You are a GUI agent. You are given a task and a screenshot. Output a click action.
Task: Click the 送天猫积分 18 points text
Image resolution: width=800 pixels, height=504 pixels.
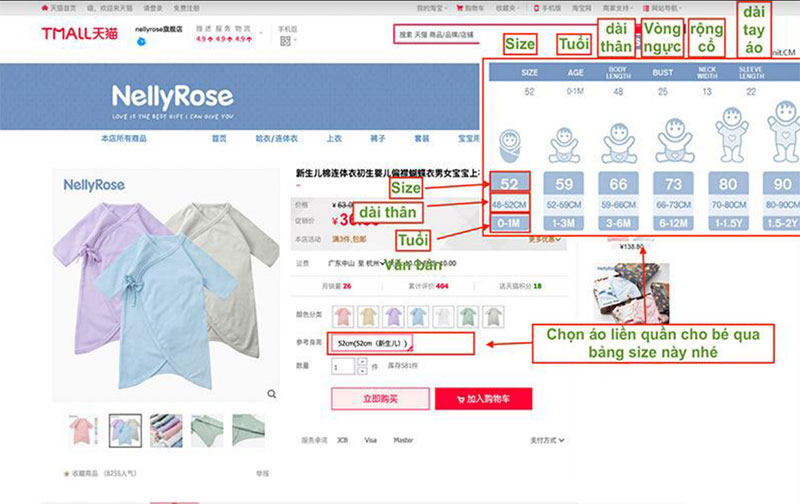point(520,286)
